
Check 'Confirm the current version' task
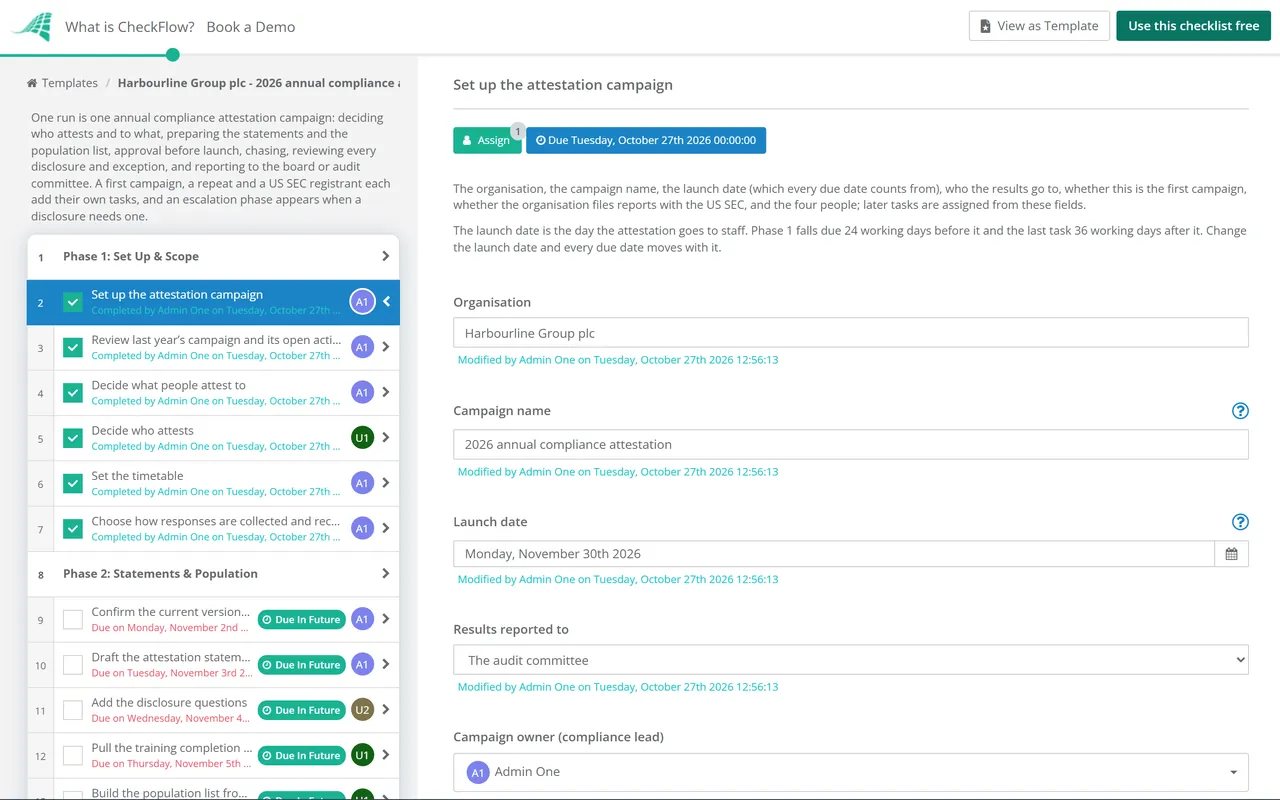pyautogui.click(x=73, y=620)
